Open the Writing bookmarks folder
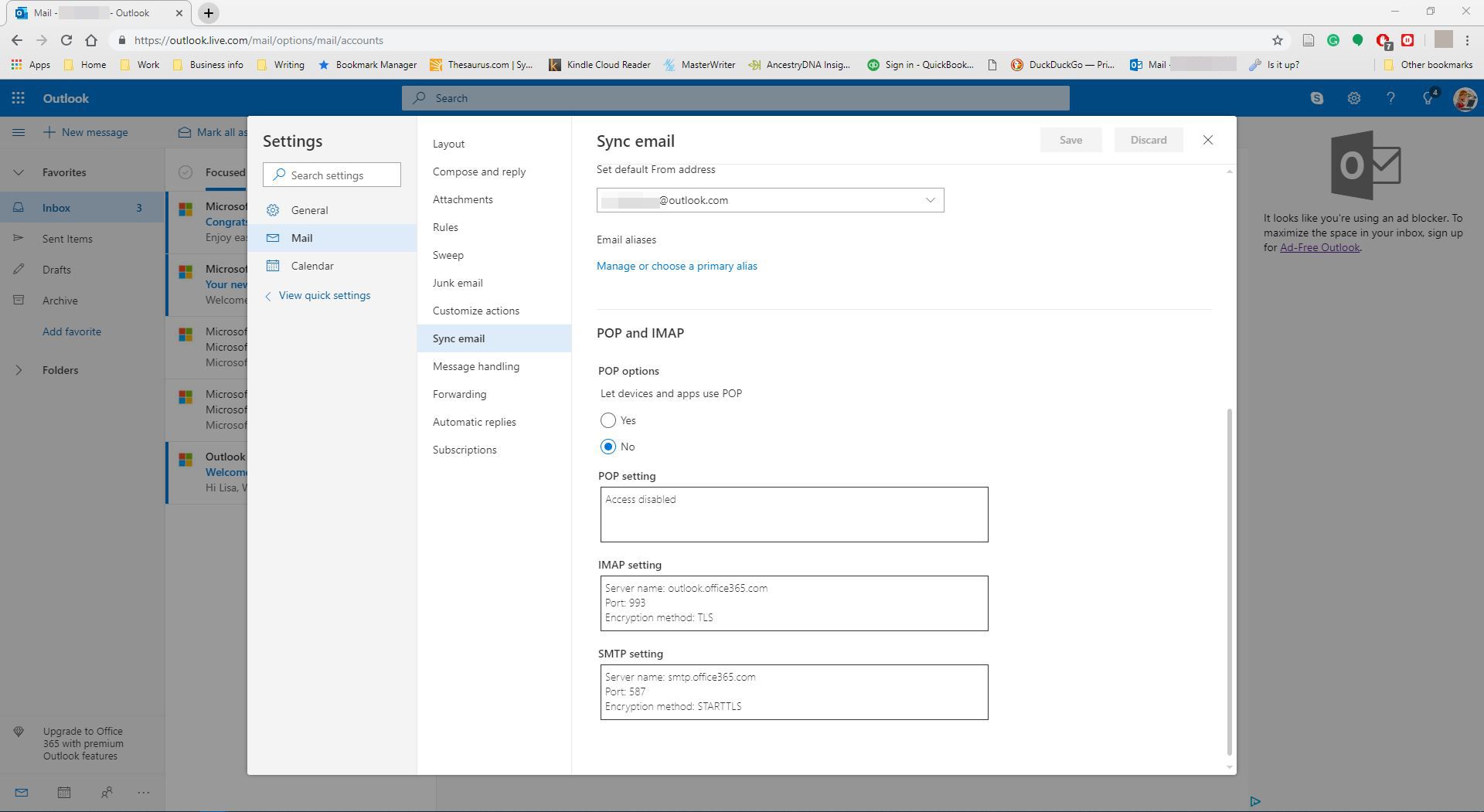Image resolution: width=1484 pixels, height=812 pixels. (x=280, y=65)
